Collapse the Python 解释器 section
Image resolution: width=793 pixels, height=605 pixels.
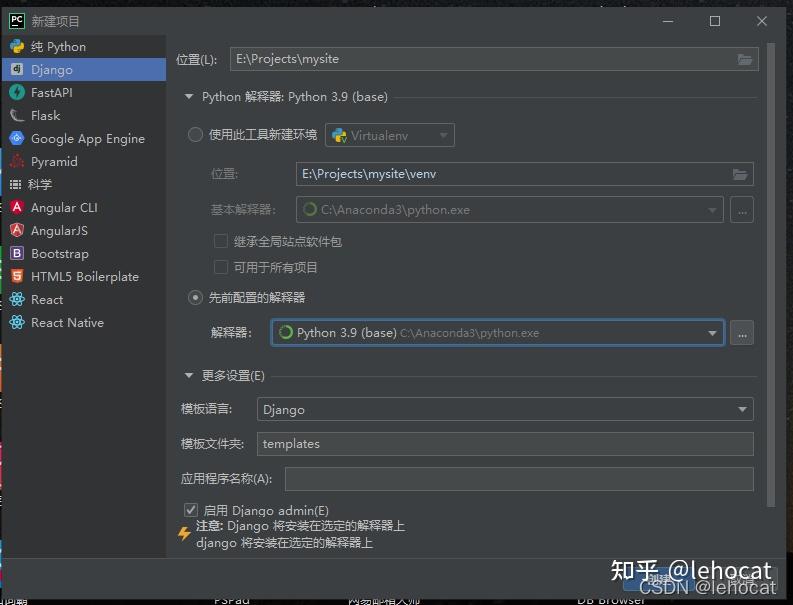[189, 96]
